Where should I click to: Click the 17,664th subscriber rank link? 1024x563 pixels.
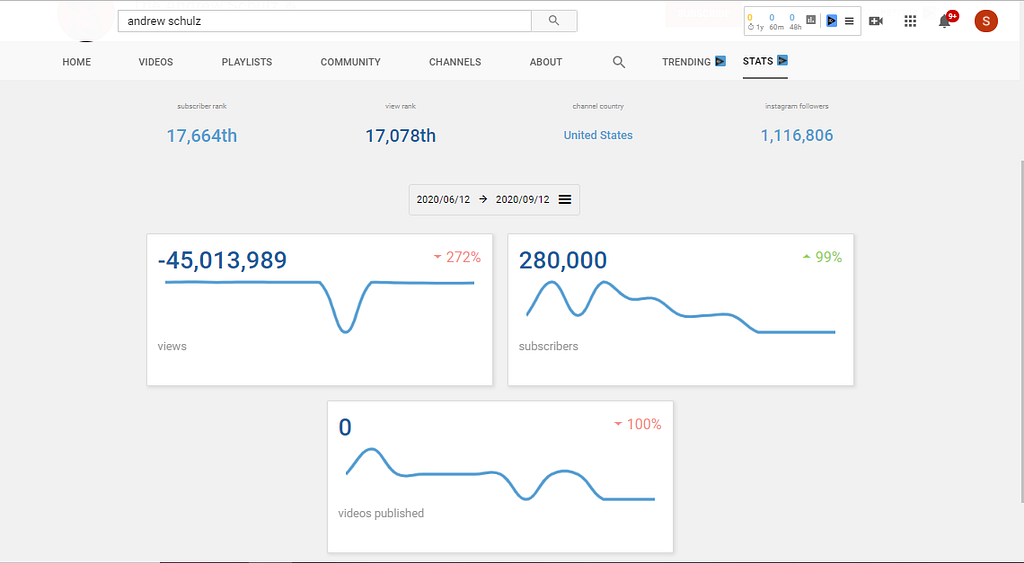point(202,136)
